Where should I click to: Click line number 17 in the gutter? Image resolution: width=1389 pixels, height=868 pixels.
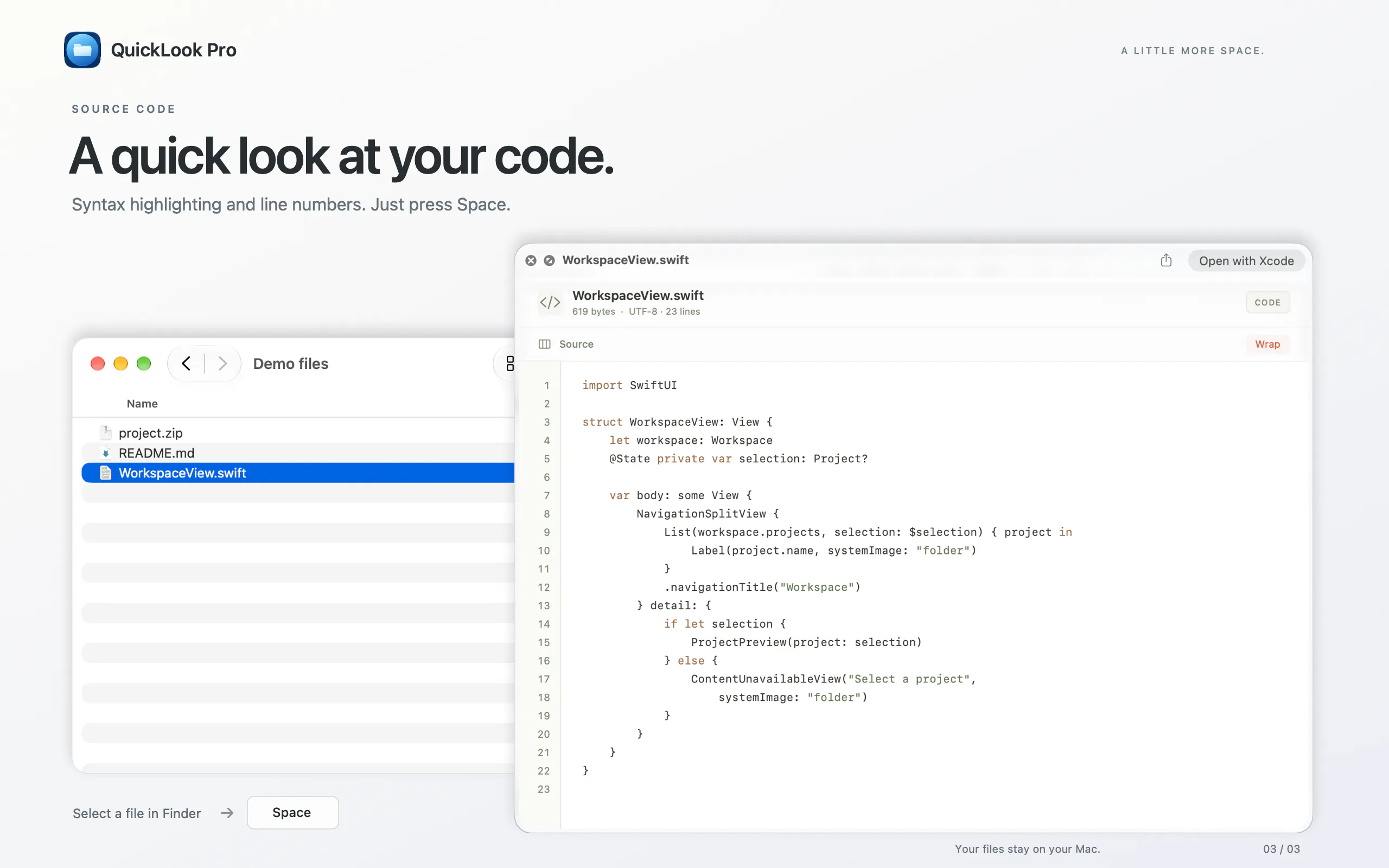pyautogui.click(x=544, y=679)
